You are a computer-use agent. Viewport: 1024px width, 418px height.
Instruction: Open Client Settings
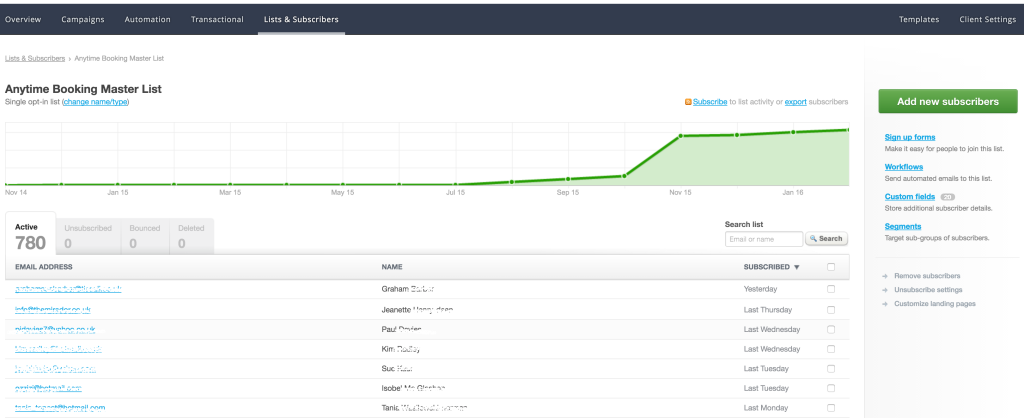click(987, 20)
